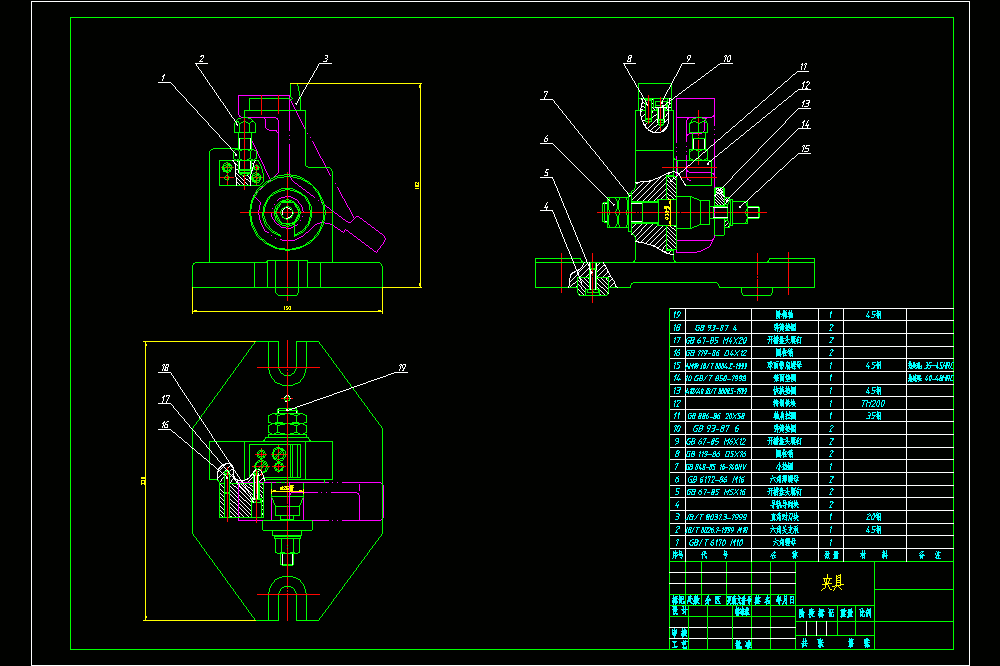The image size is (1000, 666).
Task: Pick balloon label 18 in the plan view
Action: [165, 367]
